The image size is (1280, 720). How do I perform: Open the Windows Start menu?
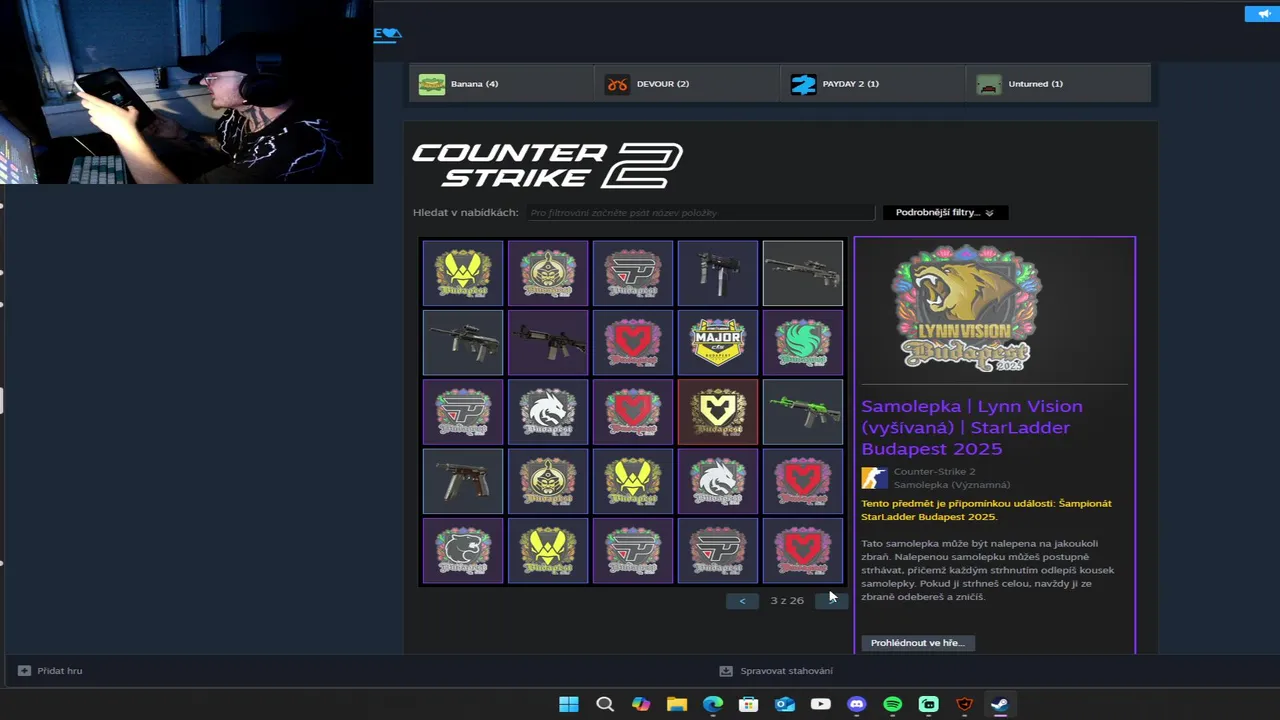click(x=569, y=704)
